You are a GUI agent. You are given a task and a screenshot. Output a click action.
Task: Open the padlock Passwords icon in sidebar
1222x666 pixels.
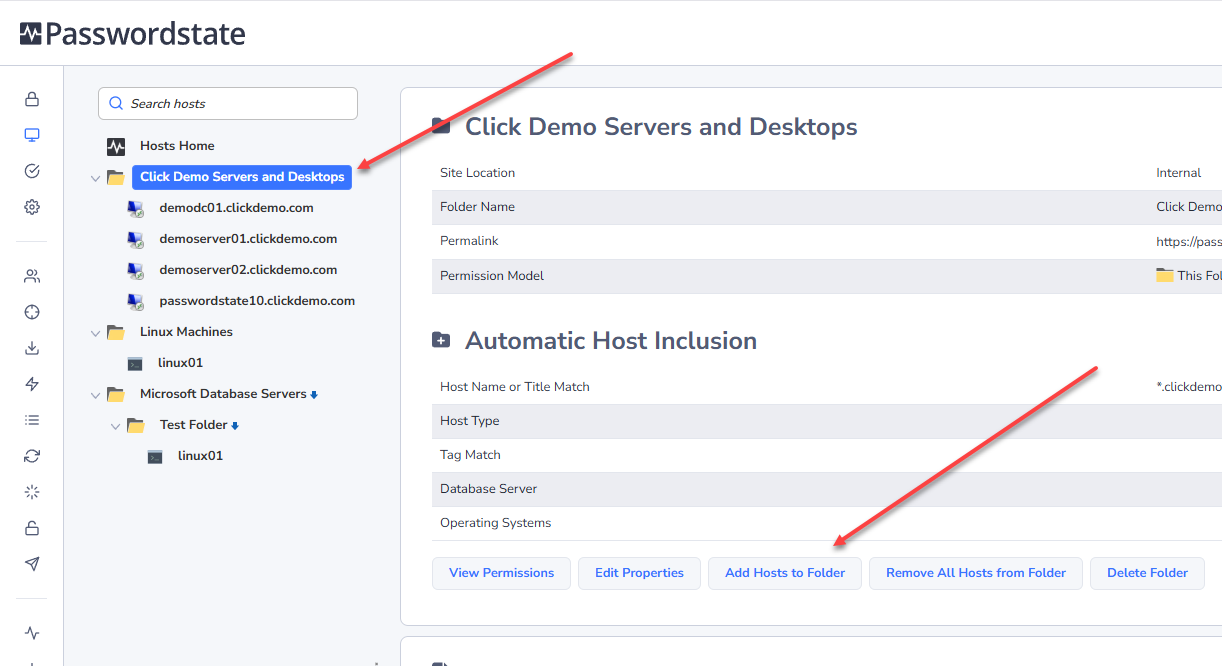32,99
